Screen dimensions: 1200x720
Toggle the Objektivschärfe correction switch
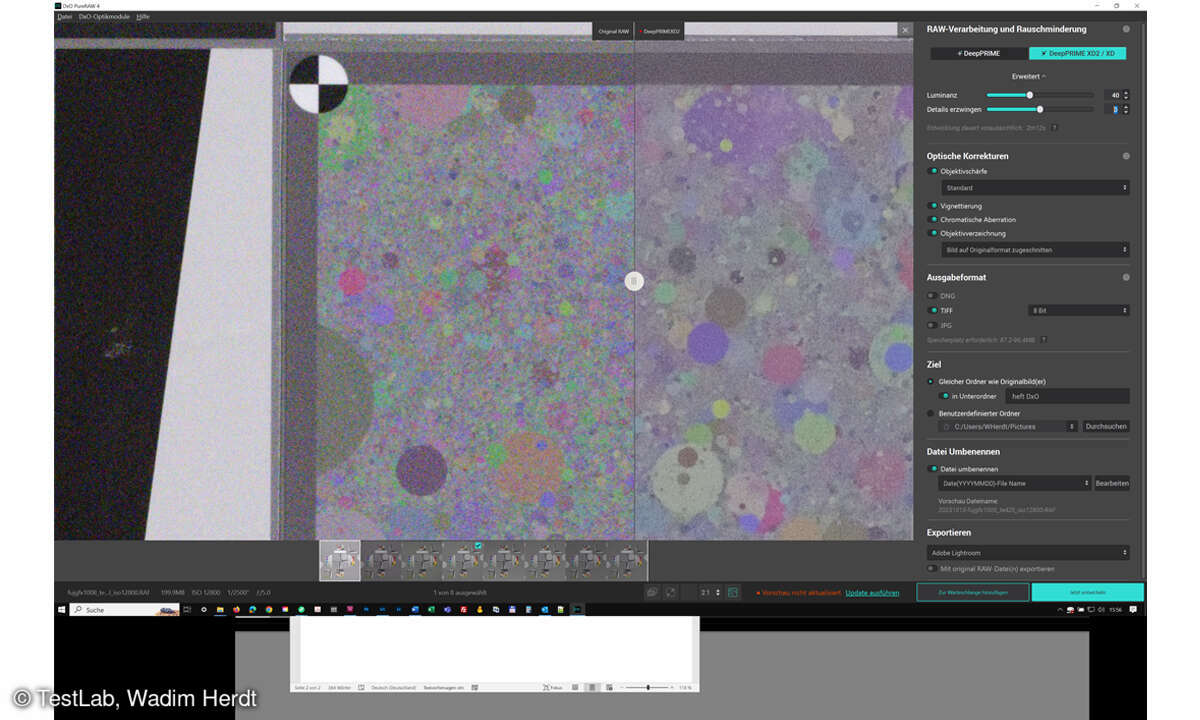coord(933,171)
